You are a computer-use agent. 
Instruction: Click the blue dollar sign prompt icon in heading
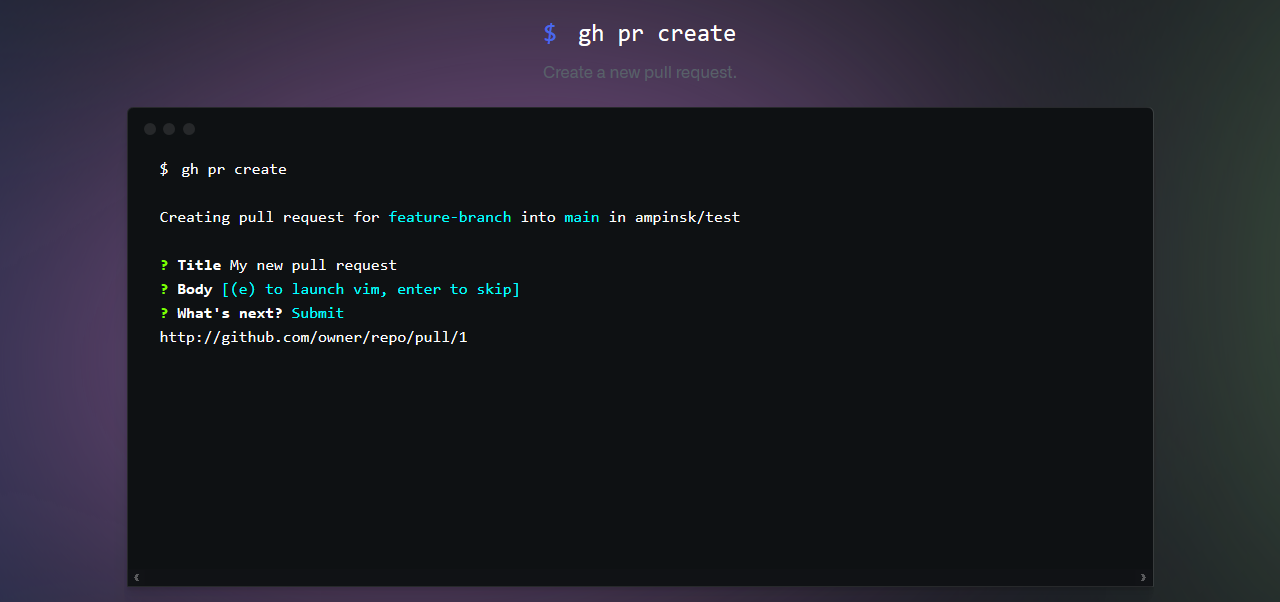click(549, 33)
